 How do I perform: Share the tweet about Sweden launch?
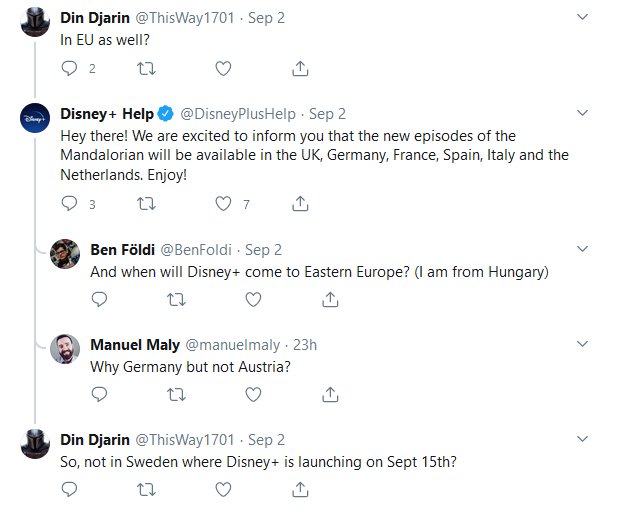coord(300,489)
